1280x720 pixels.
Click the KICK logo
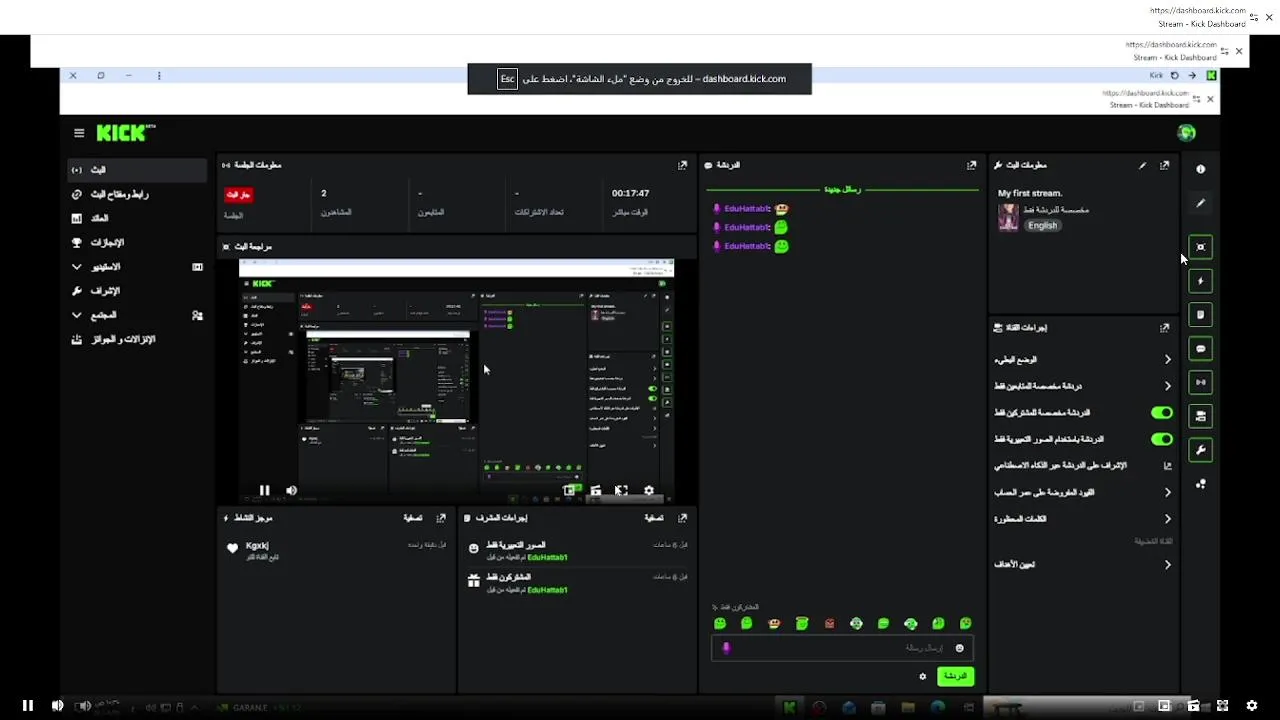pyautogui.click(x=125, y=132)
